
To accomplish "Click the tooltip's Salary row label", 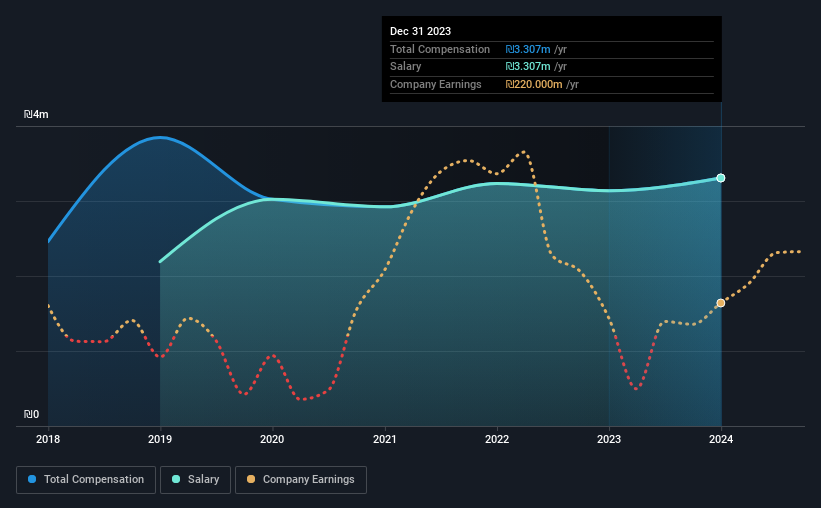I will point(406,67).
